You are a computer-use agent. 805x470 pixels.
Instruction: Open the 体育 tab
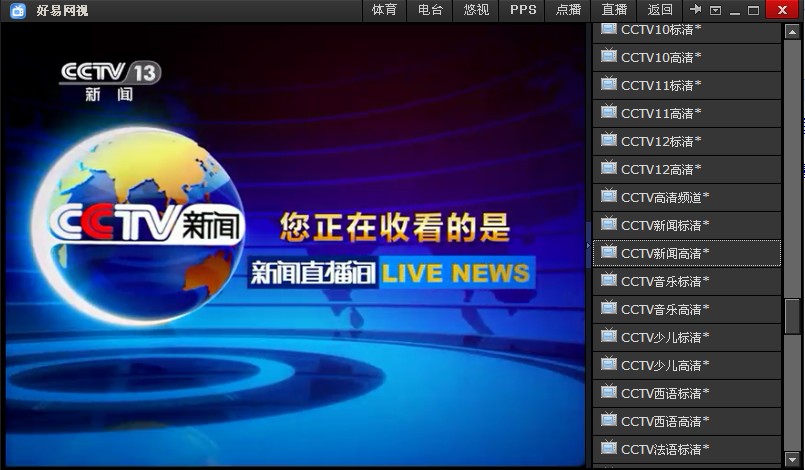pyautogui.click(x=384, y=10)
